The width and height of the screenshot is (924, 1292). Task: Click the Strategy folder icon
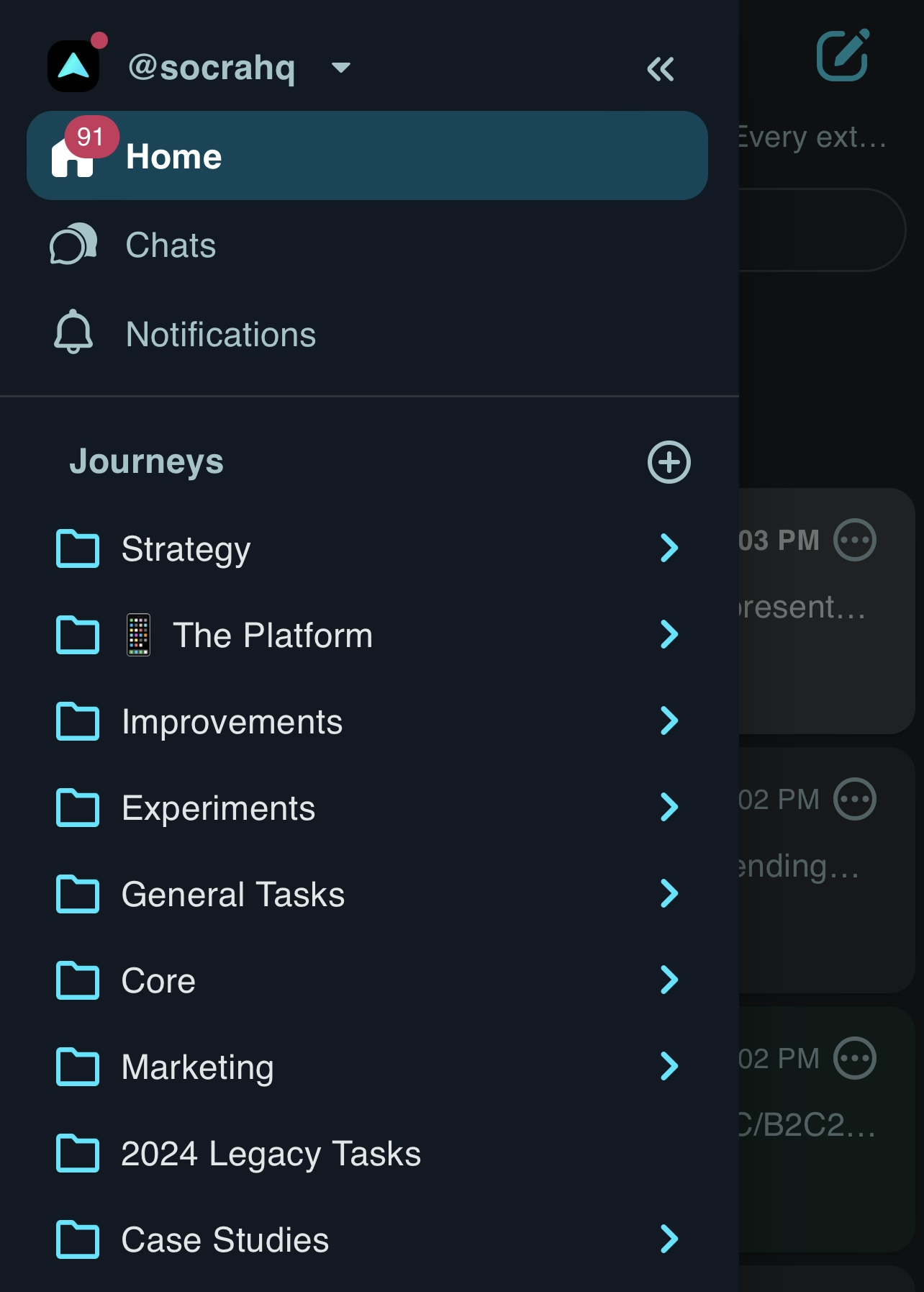[78, 548]
